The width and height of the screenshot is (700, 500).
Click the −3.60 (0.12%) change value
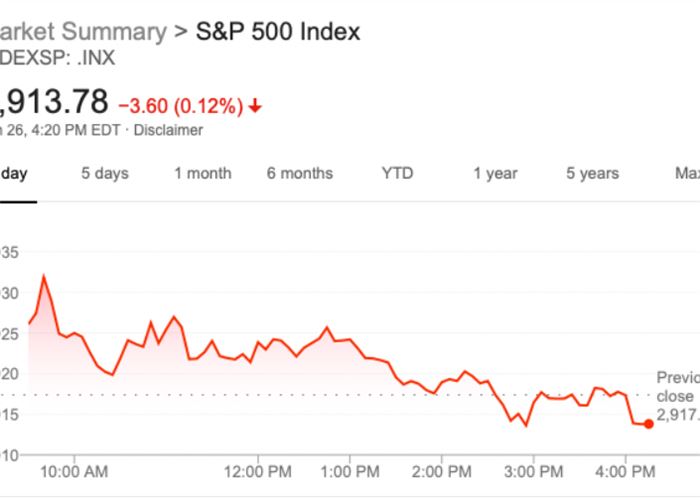[180, 105]
